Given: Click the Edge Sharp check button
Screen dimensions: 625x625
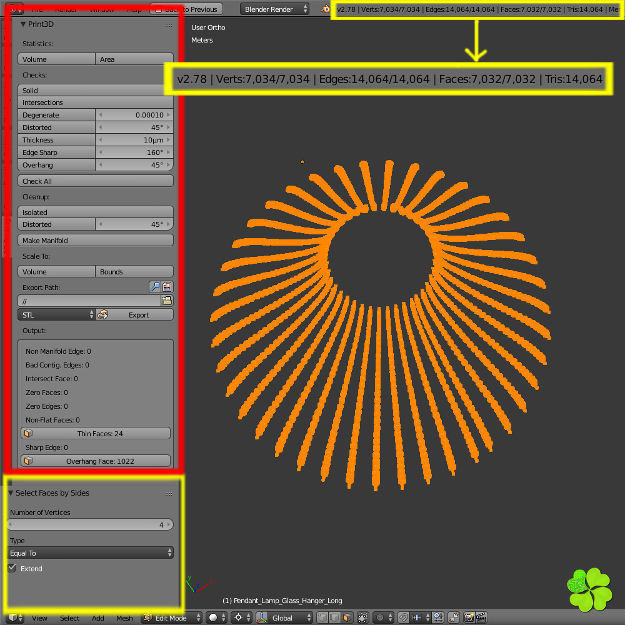Looking at the screenshot, I should tap(57, 152).
